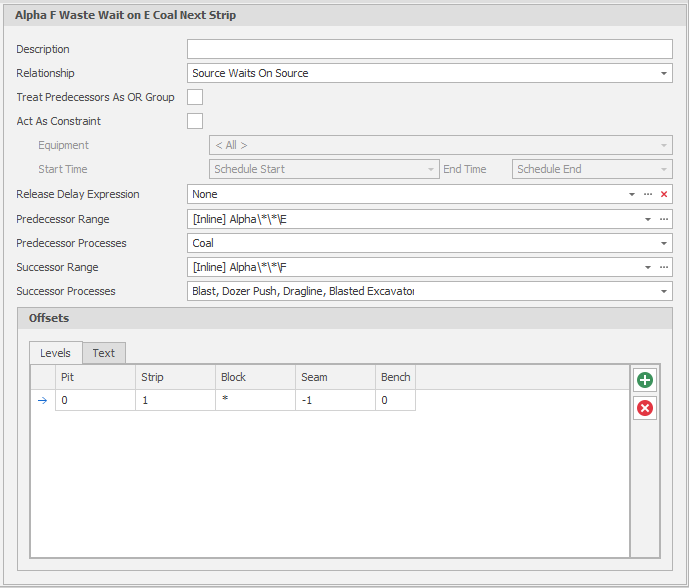
Task: Click the Strip column header
Action: point(175,377)
